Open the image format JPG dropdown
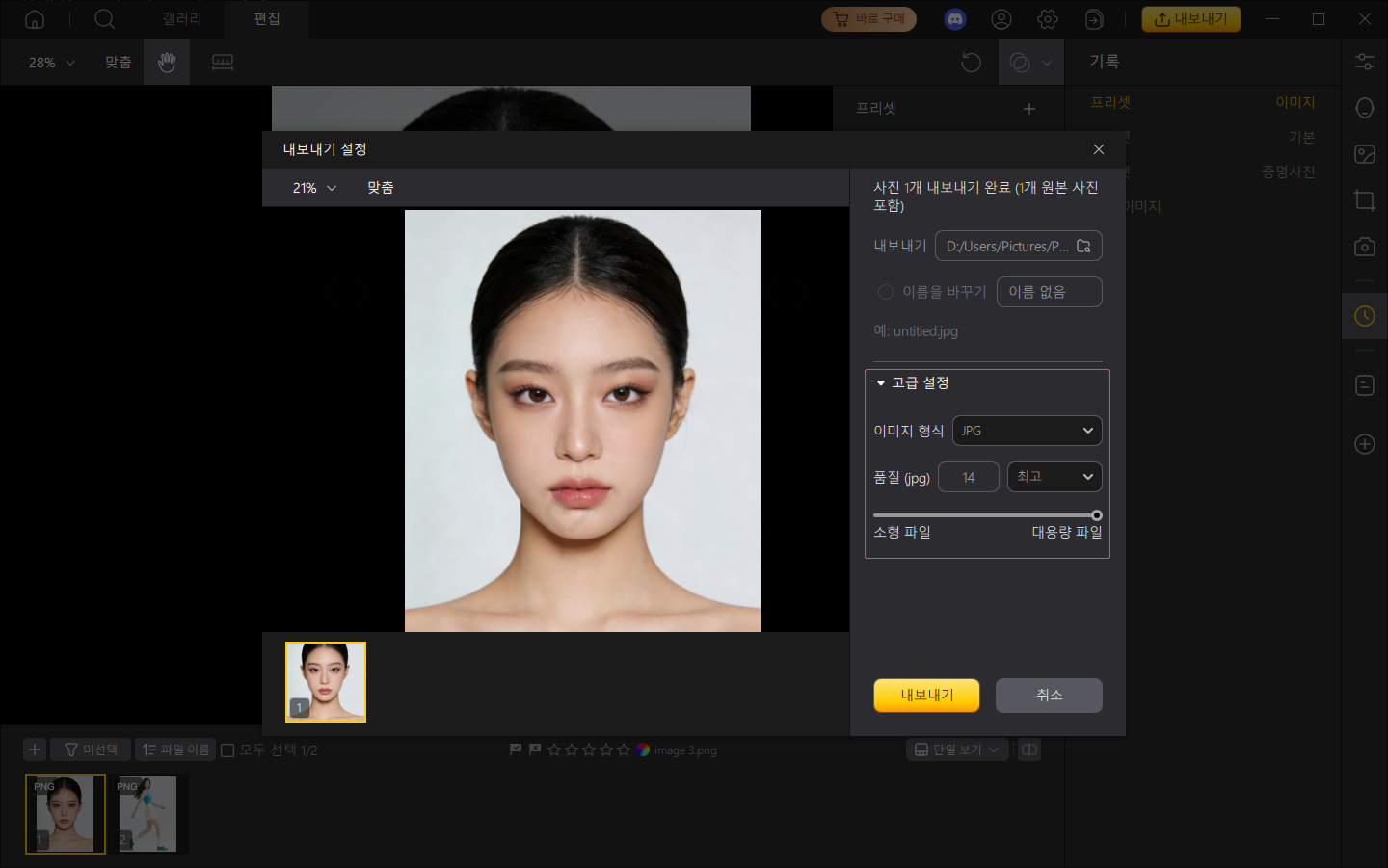The image size is (1388, 868). 1027,431
